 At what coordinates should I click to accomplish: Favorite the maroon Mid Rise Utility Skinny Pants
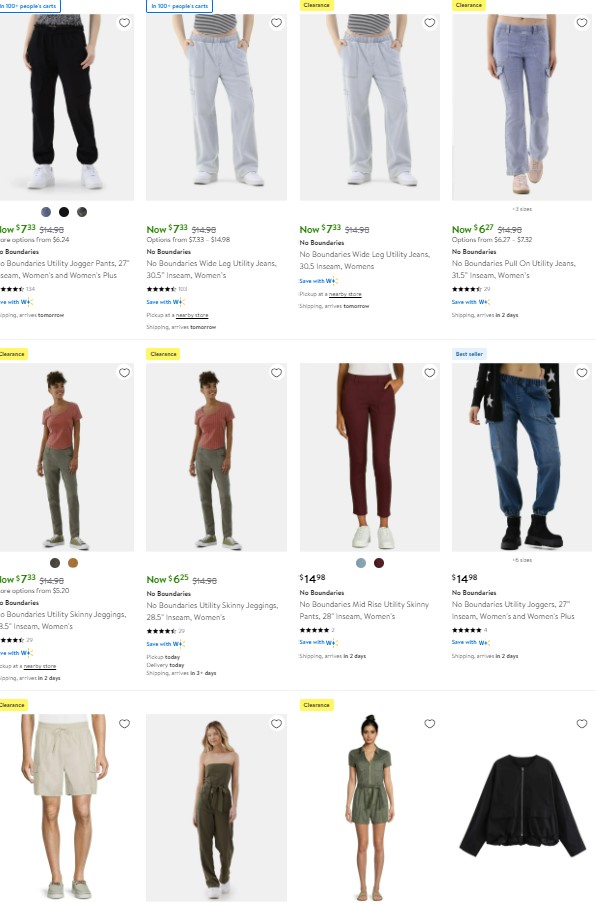[429, 373]
